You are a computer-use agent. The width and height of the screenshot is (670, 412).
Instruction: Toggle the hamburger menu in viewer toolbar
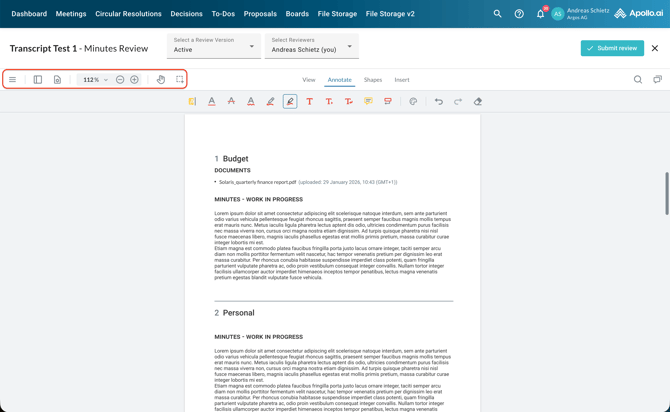(x=13, y=80)
